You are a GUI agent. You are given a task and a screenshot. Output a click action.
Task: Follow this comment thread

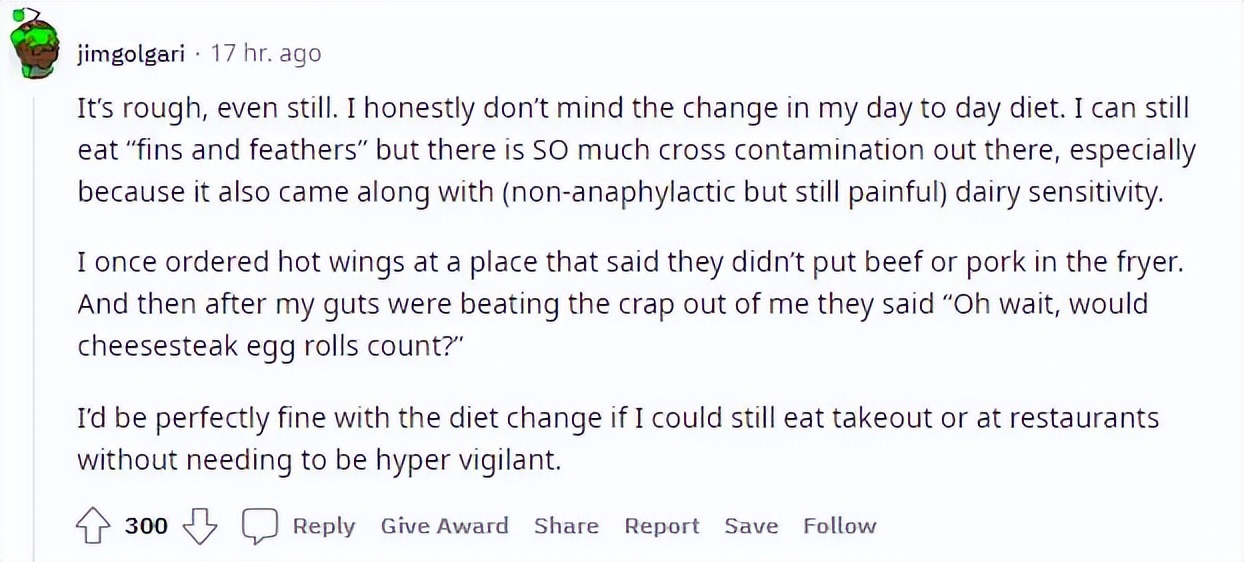click(x=839, y=526)
